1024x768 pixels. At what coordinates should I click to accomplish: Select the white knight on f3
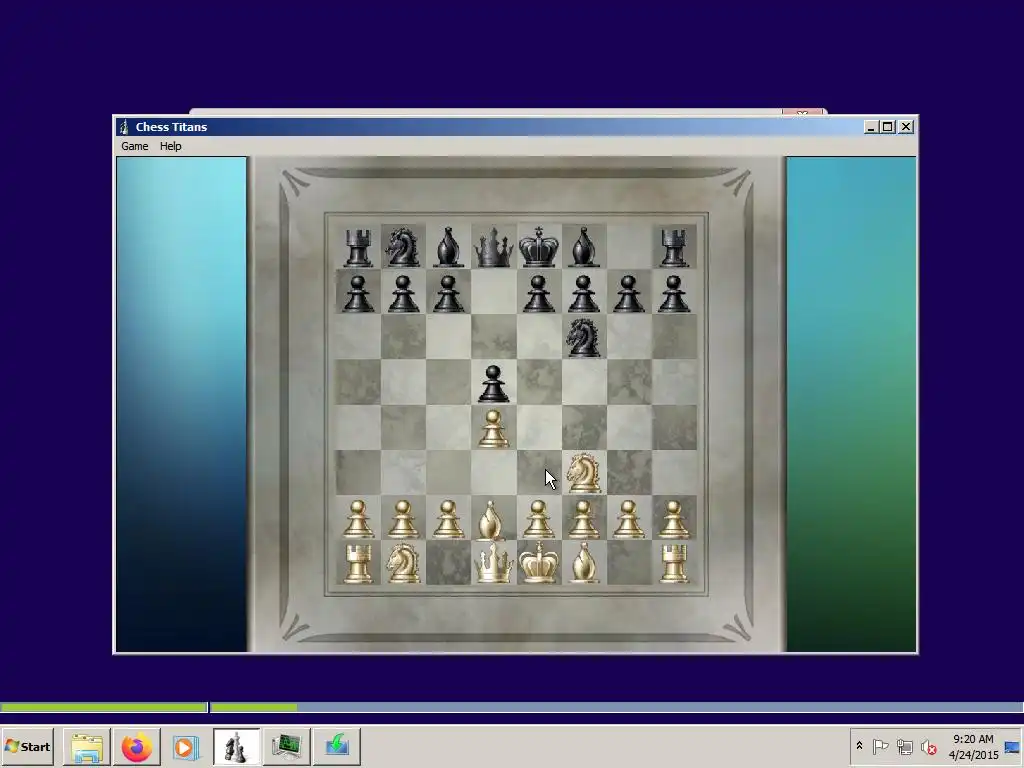coord(584,473)
